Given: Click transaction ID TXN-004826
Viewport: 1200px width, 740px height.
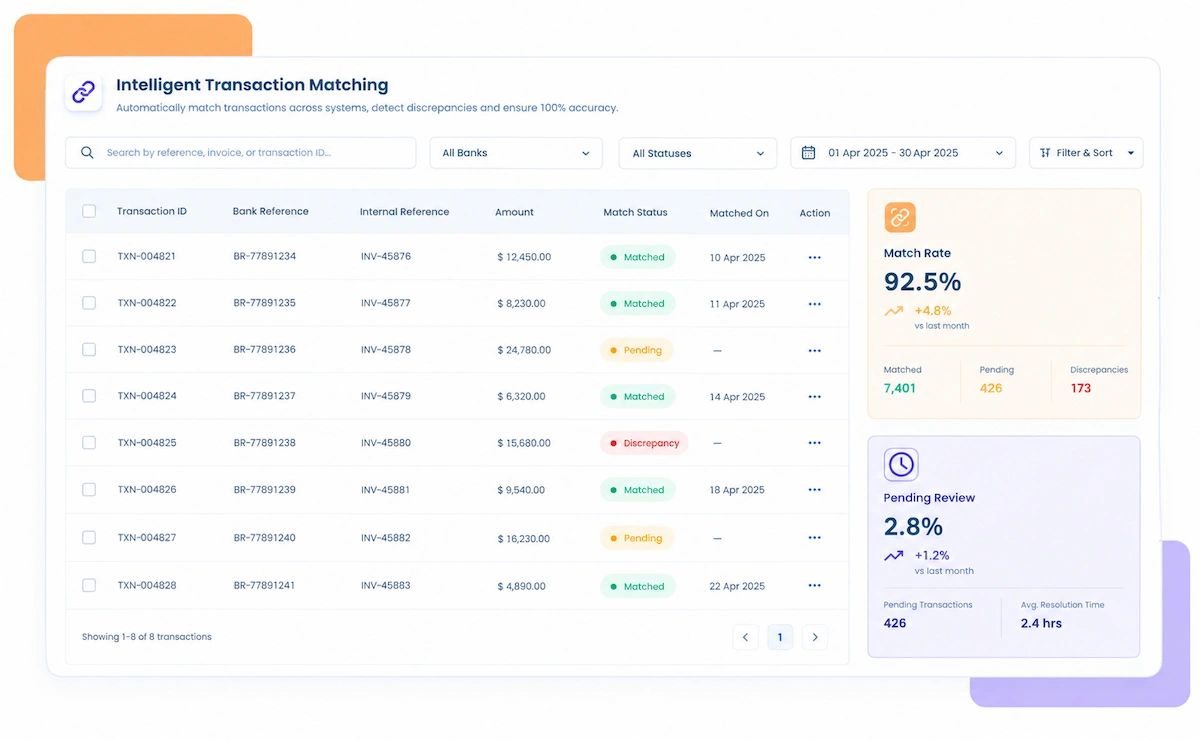Looking at the screenshot, I should 147,489.
